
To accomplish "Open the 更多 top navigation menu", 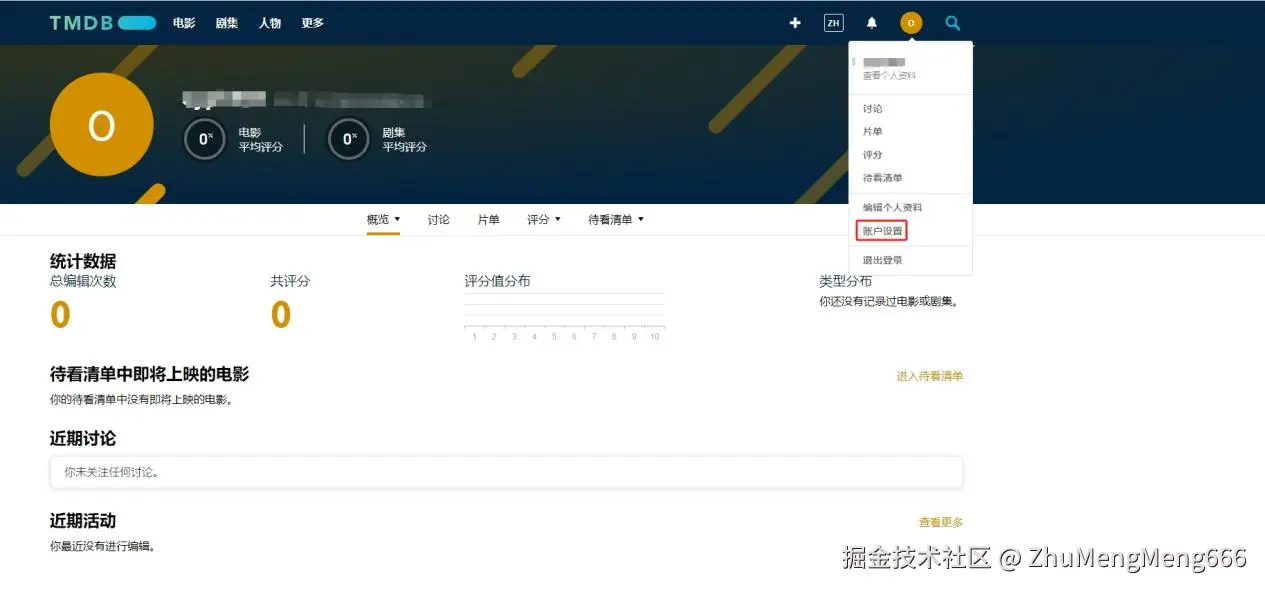I will click(x=313, y=23).
